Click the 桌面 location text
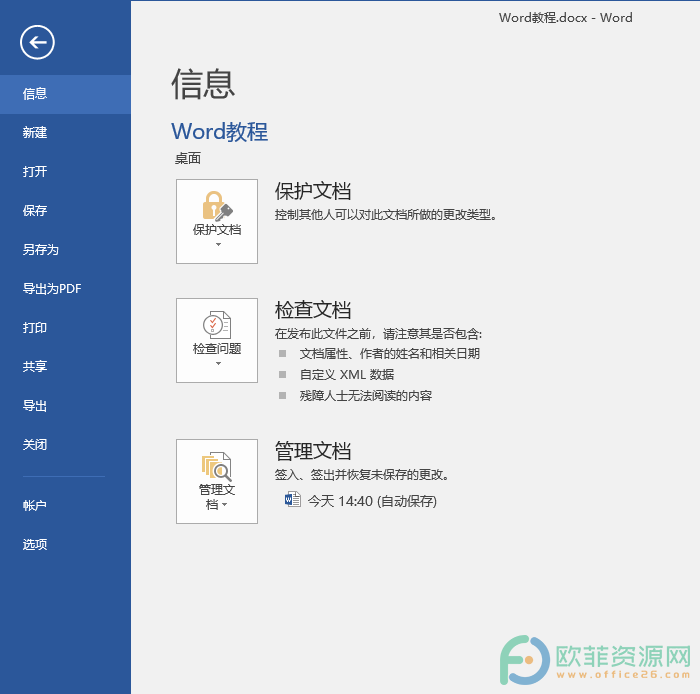700x694 pixels. click(x=188, y=158)
